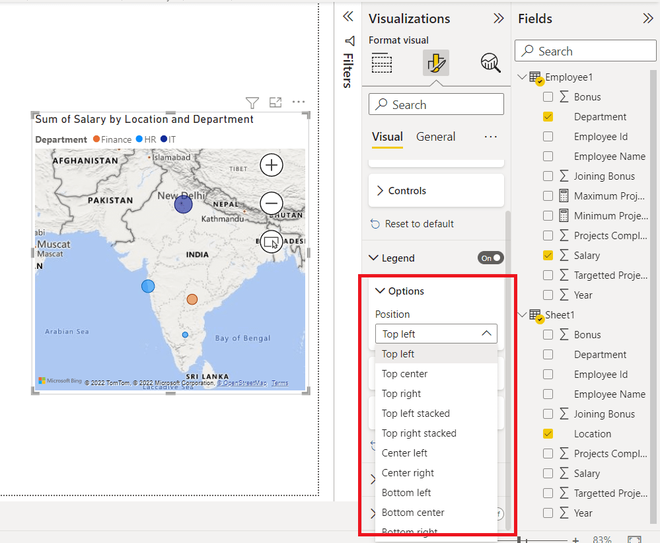Close the Position dropdown showing Top left
660x543 pixels.
(436, 334)
